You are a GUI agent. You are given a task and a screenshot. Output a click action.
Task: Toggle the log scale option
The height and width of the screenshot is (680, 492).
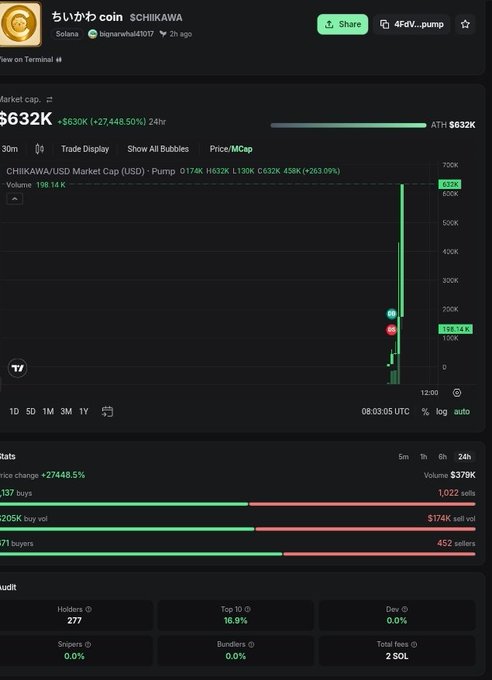[441, 412]
